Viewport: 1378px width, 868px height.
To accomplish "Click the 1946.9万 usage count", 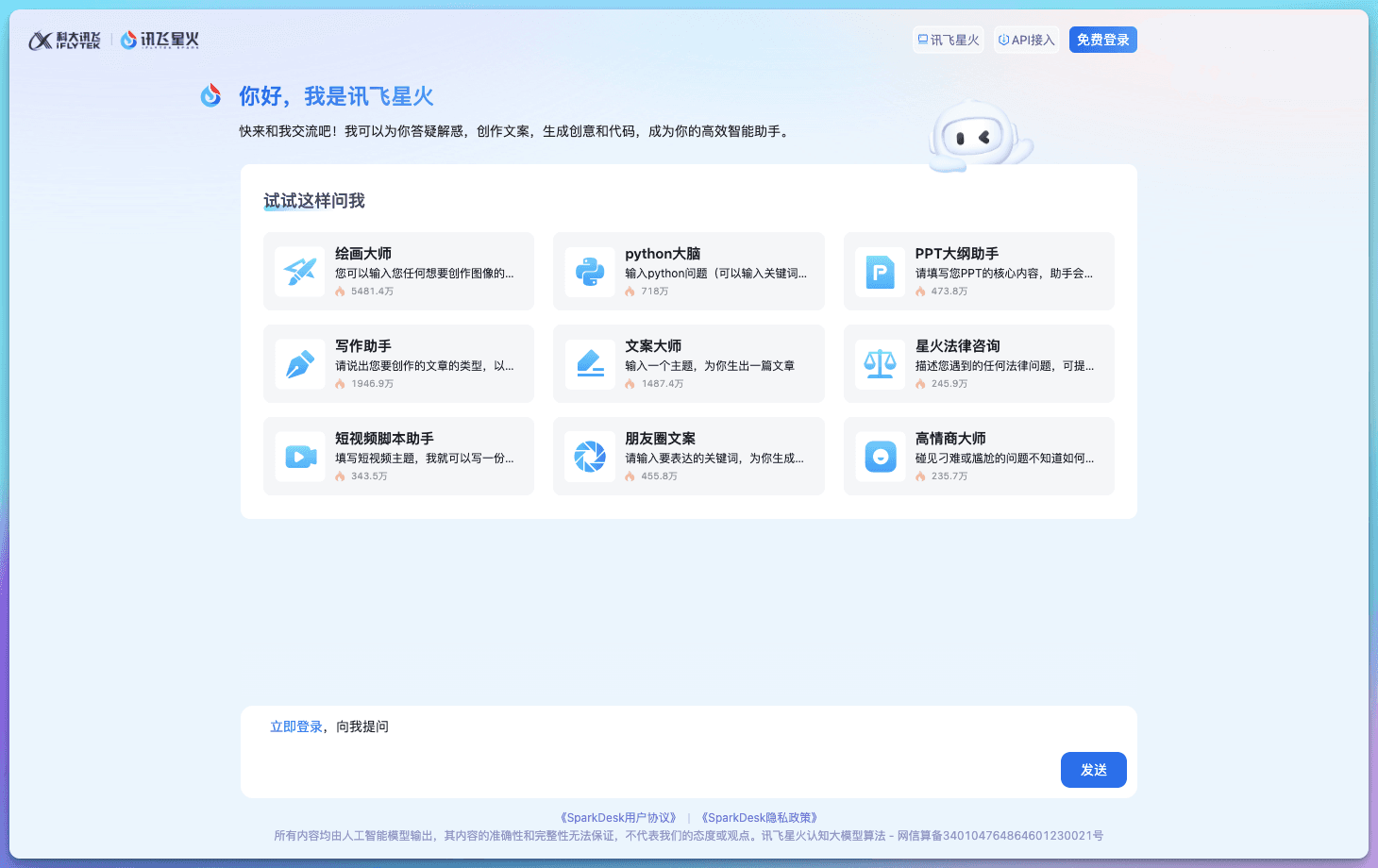I will (372, 384).
